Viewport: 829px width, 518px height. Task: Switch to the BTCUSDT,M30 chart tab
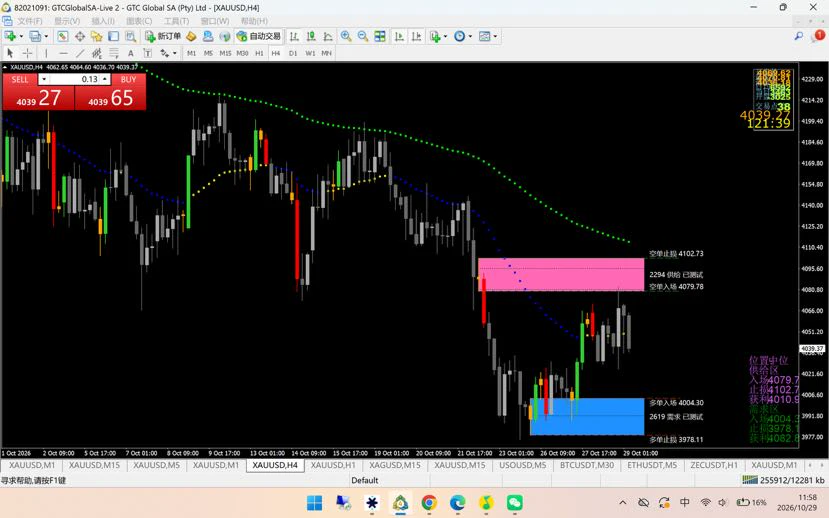[587, 465]
